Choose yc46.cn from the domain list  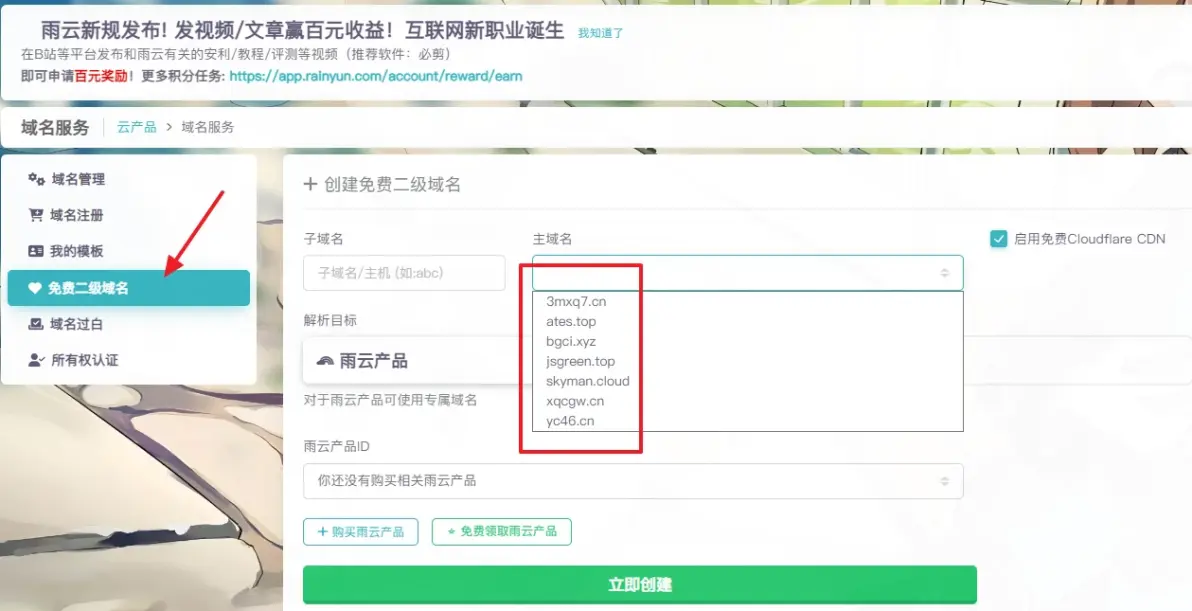coord(570,420)
